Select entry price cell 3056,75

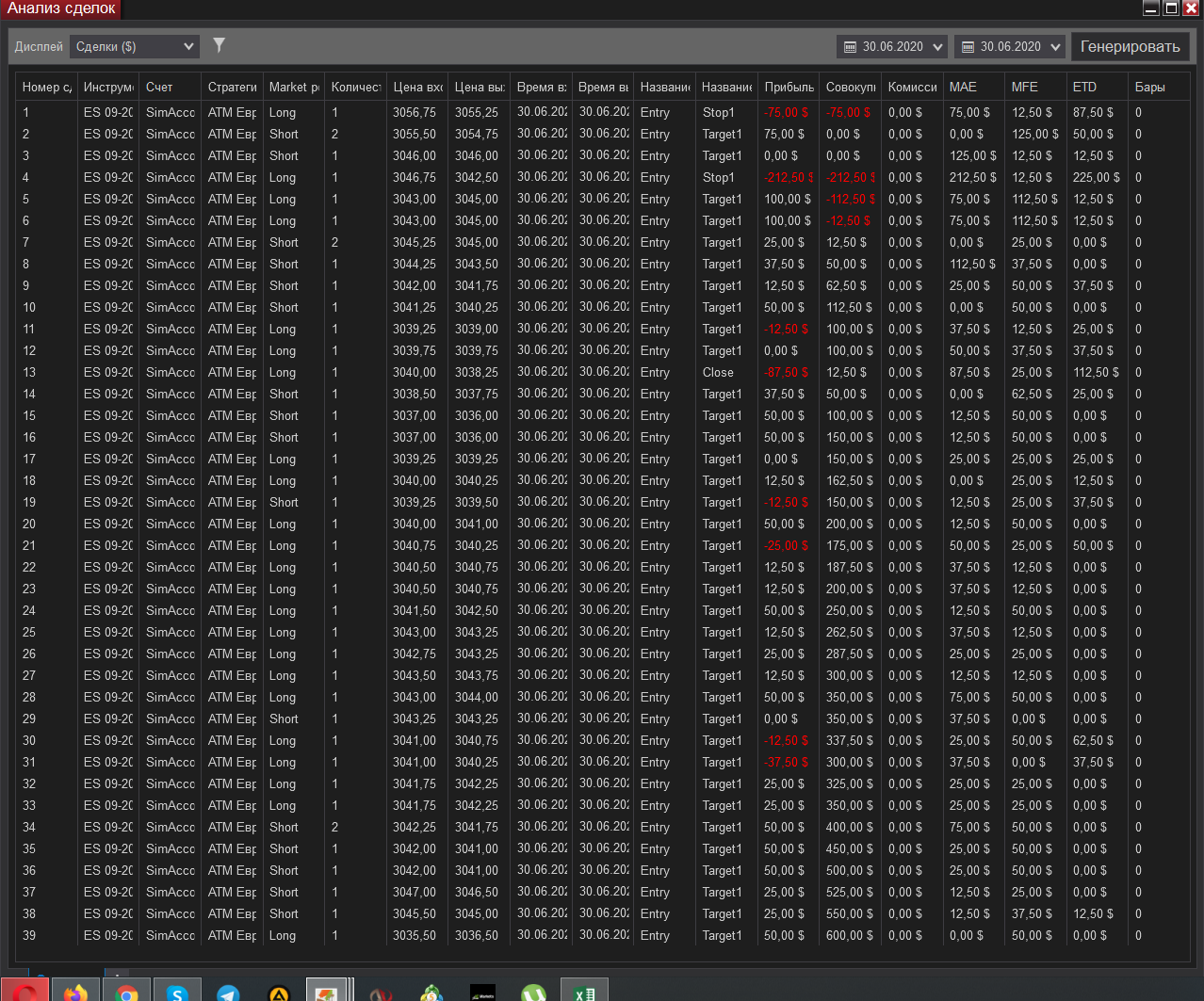point(415,112)
